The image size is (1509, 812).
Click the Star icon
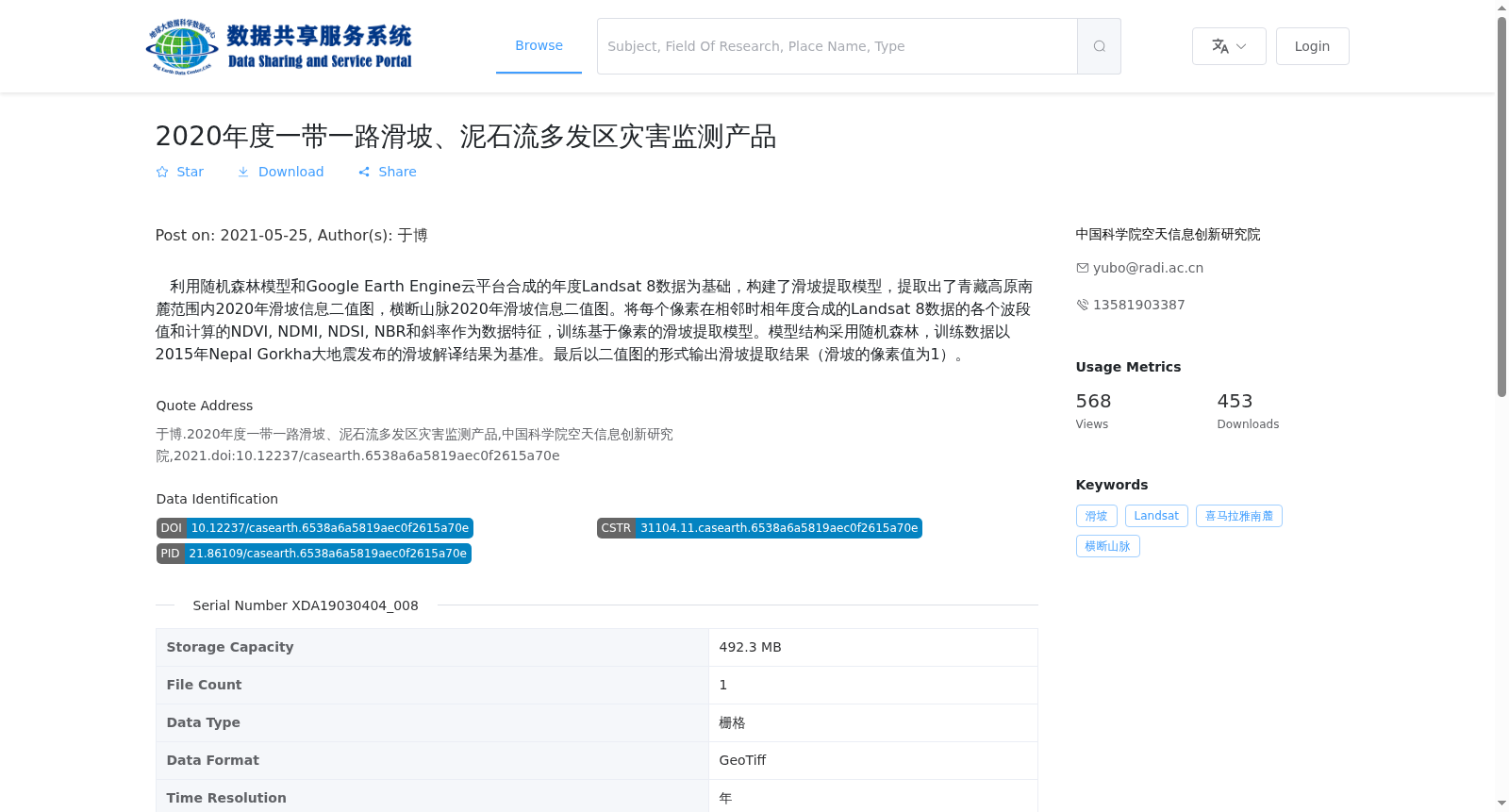point(162,172)
